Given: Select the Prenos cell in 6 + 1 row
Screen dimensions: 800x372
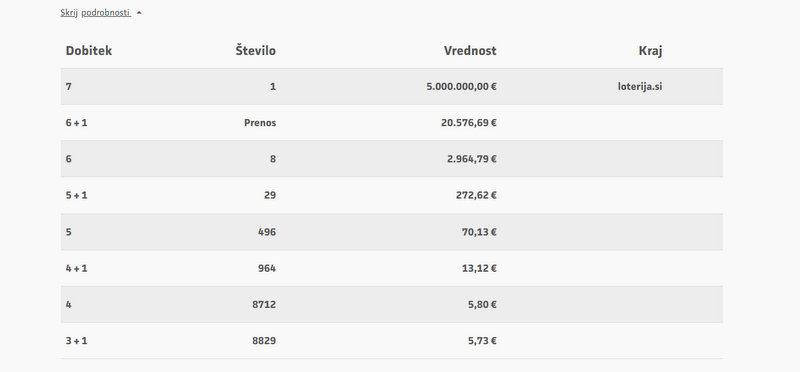Looking at the screenshot, I should pos(260,122).
